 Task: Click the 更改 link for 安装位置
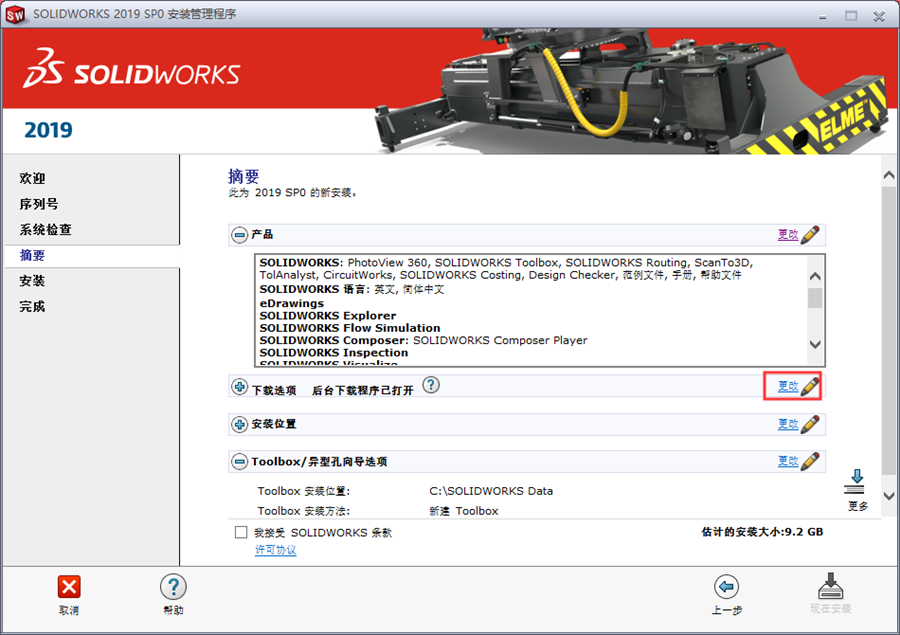[788, 424]
